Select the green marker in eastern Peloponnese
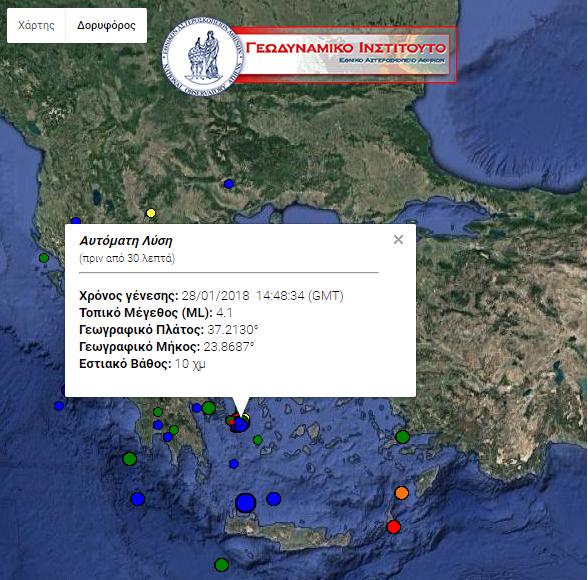Screen dimensions: 588x580 (x=174, y=430)
